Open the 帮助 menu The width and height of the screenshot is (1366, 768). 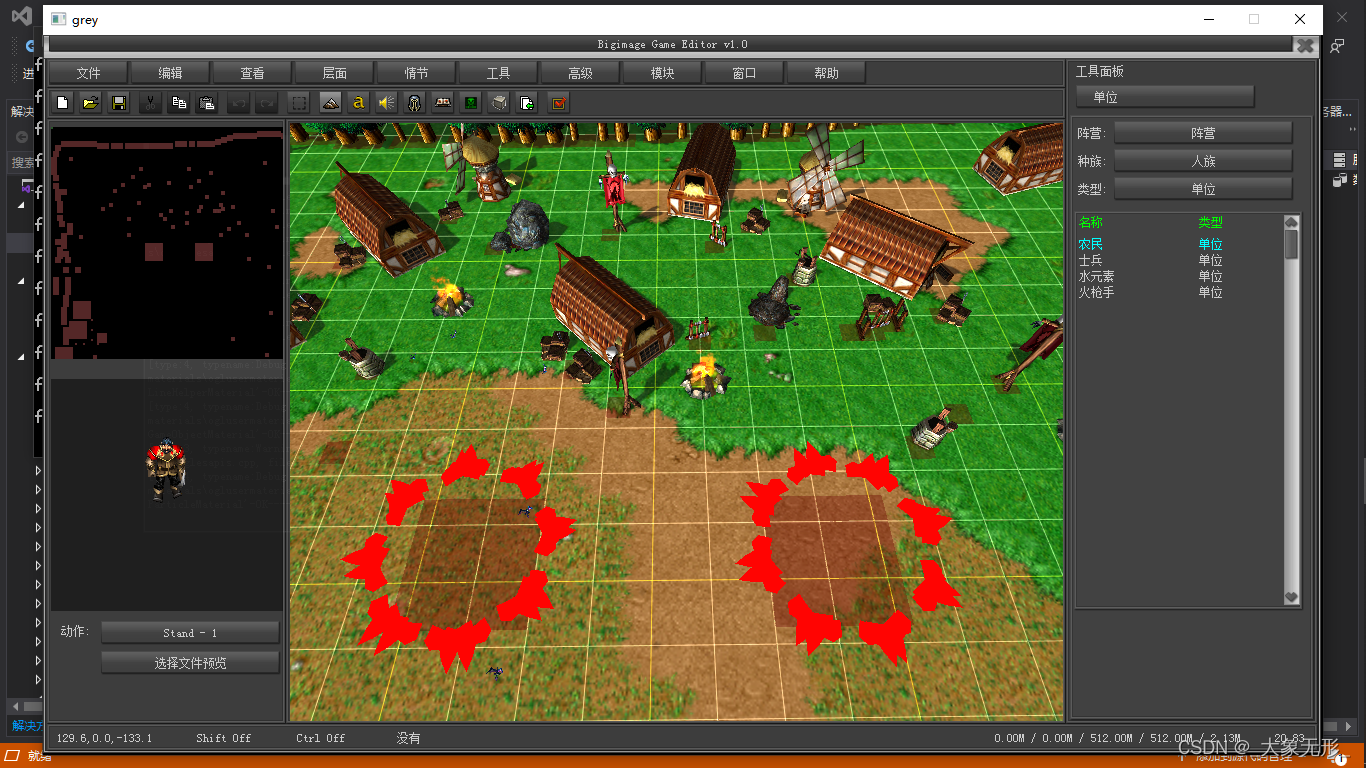point(827,73)
